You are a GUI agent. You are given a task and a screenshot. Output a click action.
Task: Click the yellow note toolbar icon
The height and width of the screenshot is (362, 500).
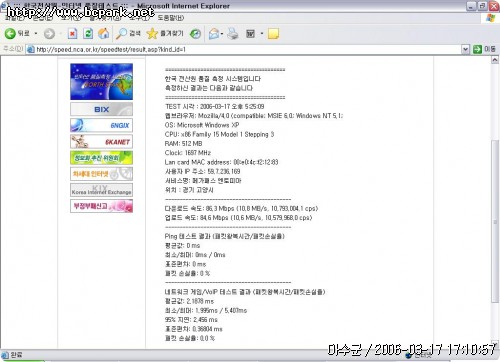point(273,33)
